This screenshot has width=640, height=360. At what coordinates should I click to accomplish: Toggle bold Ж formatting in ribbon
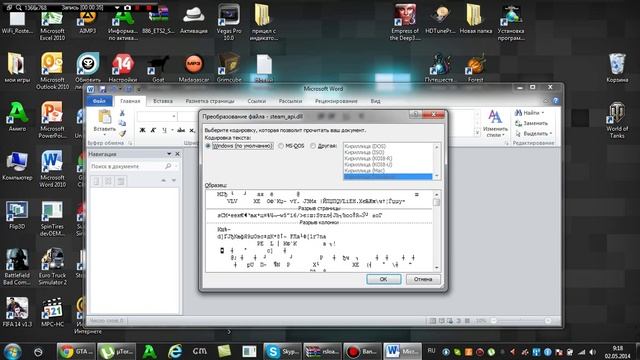pos(142,130)
